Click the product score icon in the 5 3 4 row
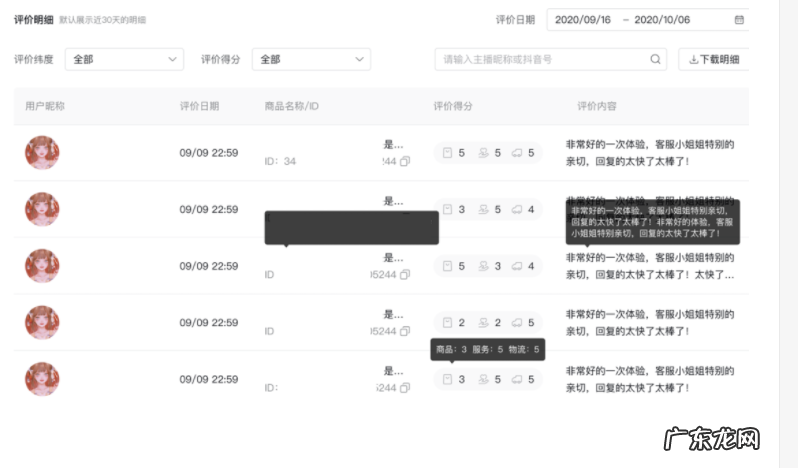Screen dimensions: 798x468 (447, 266)
